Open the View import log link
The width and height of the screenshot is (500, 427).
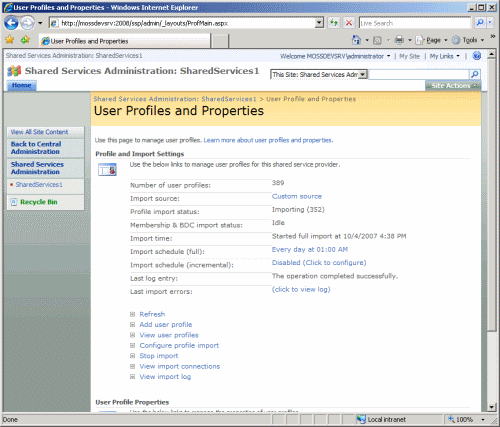pos(165,377)
